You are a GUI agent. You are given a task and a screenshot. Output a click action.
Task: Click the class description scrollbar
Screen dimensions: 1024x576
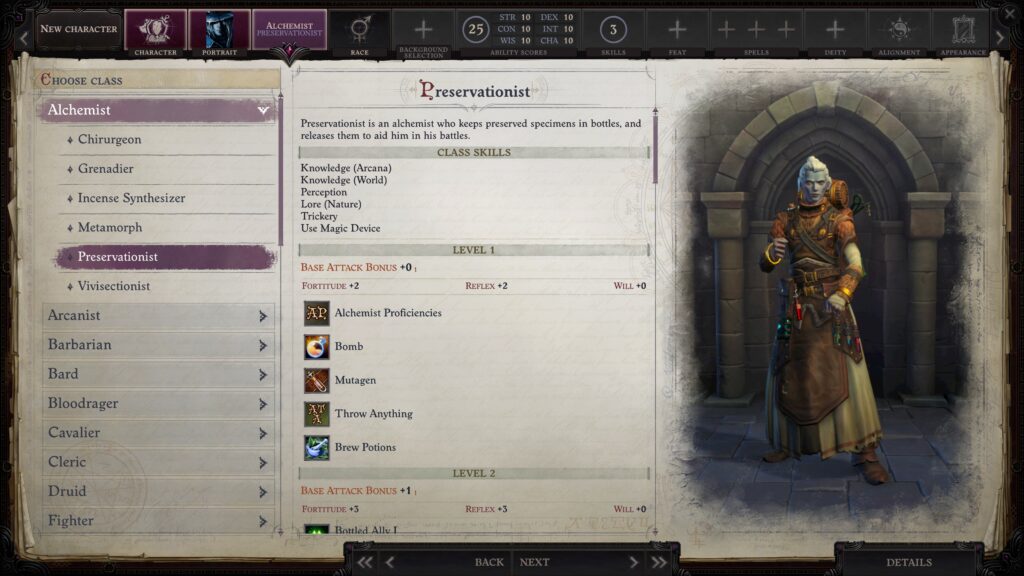pos(655,148)
